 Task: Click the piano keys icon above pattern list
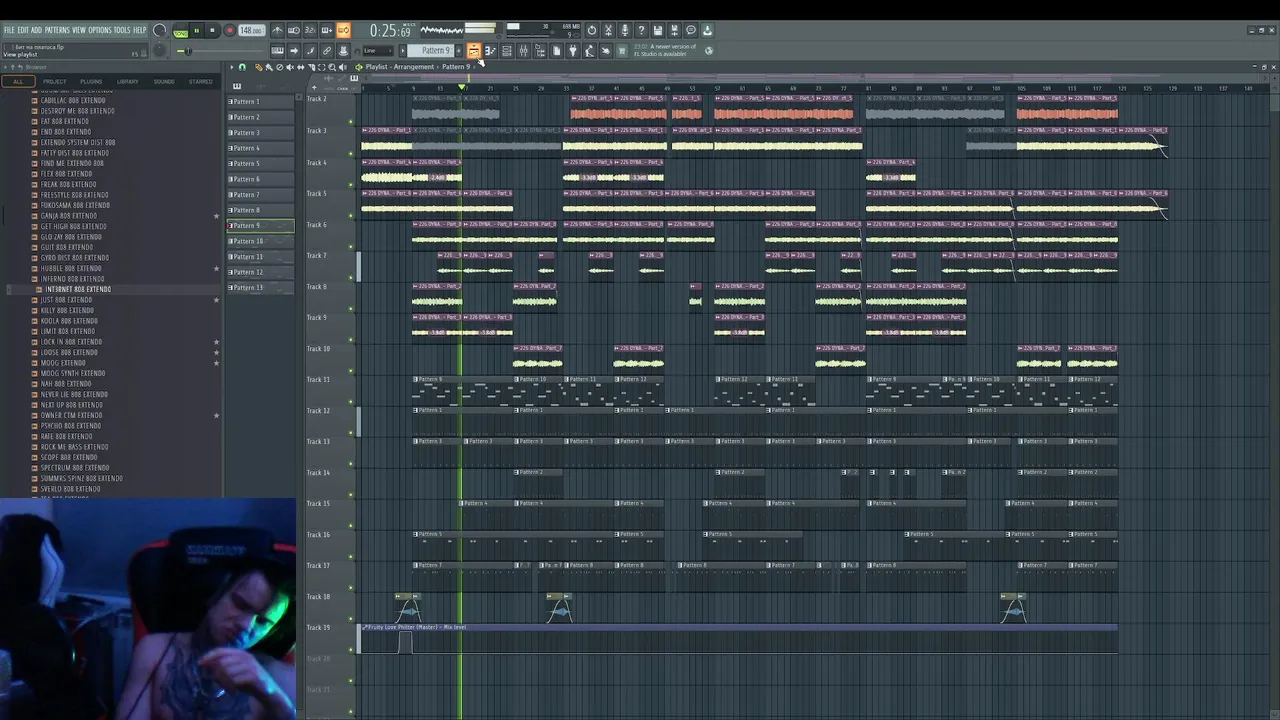pyautogui.click(x=237, y=86)
